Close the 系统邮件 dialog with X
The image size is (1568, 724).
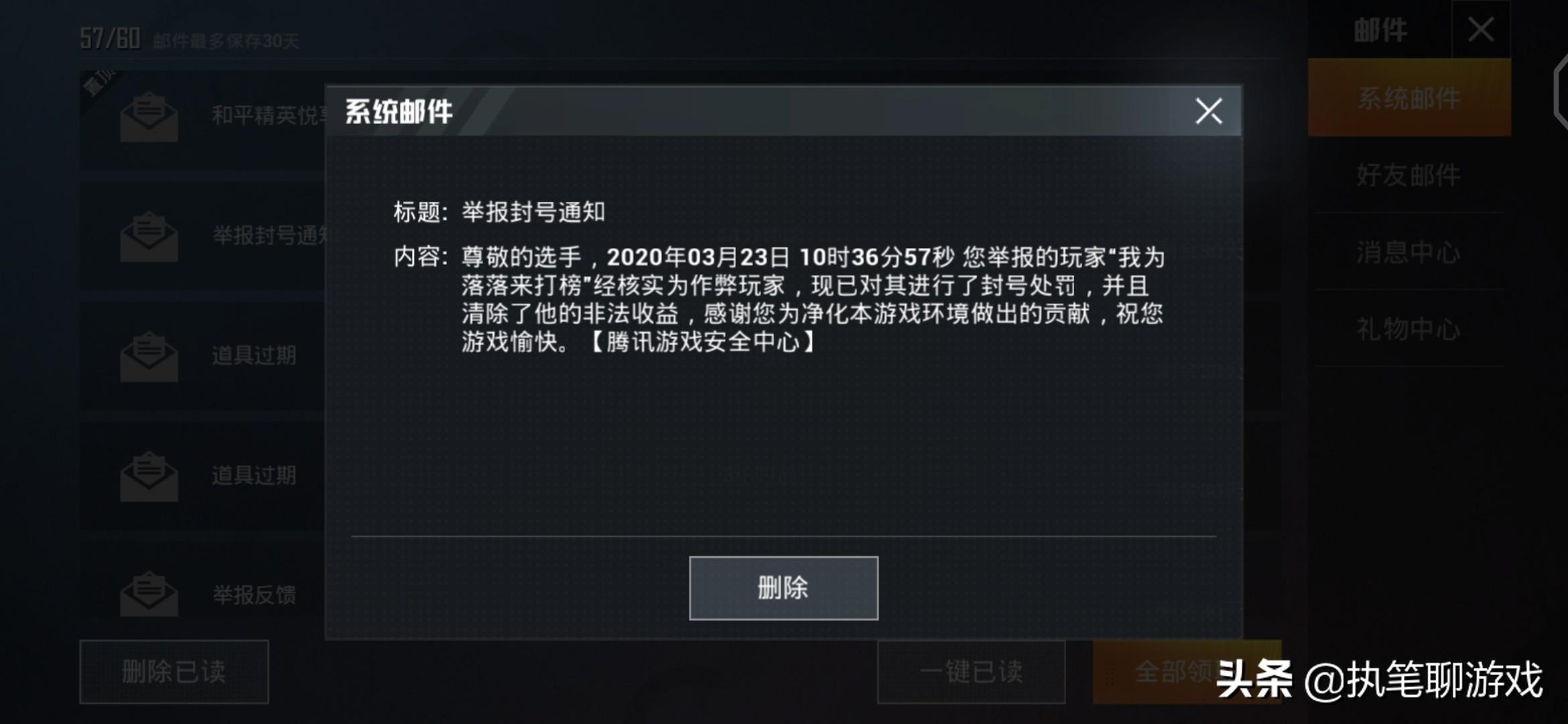pyautogui.click(x=1209, y=111)
